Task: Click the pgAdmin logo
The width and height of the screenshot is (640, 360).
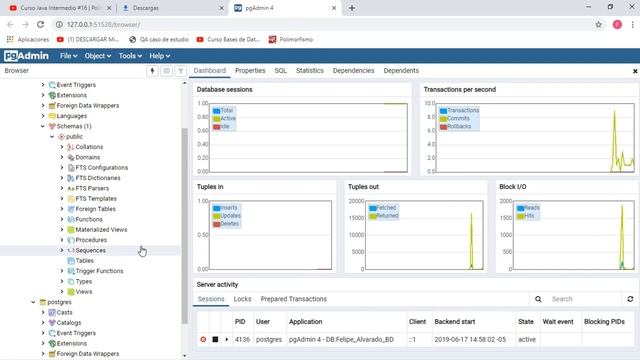Action: tap(27, 56)
